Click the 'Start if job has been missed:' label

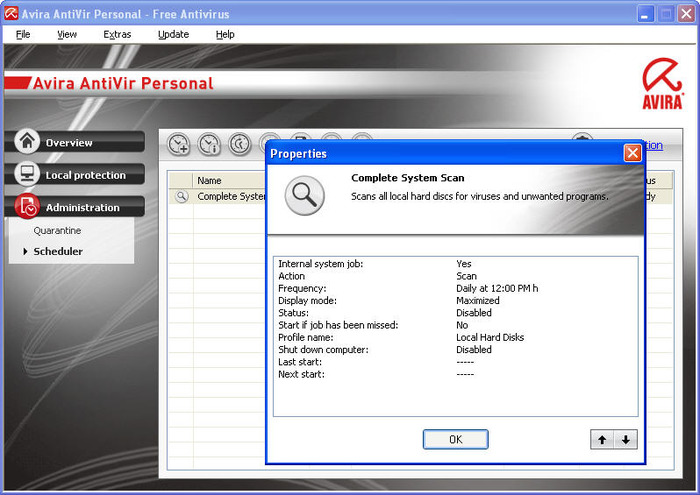click(x=338, y=325)
